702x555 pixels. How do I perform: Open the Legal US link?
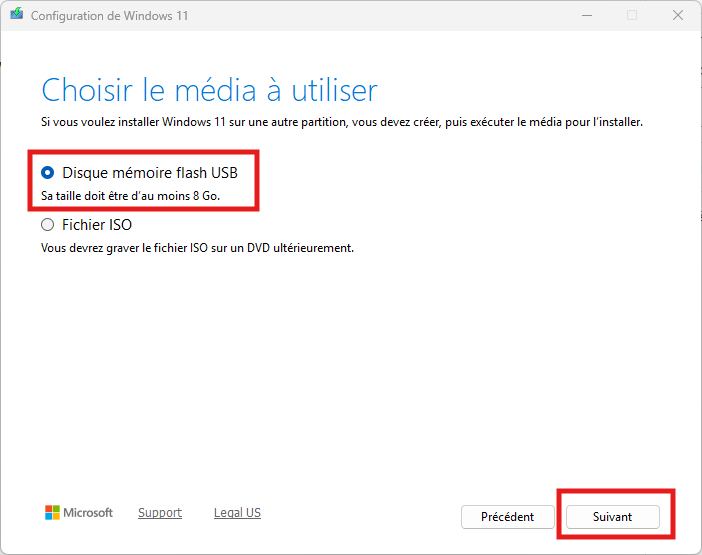[x=237, y=513]
